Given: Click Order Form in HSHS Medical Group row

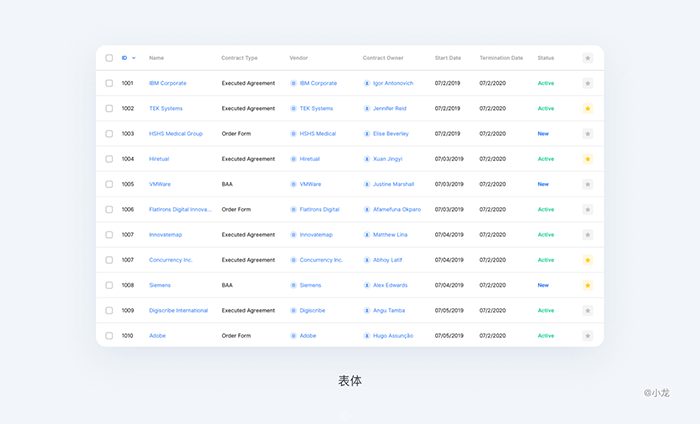Looking at the screenshot, I should [236, 134].
